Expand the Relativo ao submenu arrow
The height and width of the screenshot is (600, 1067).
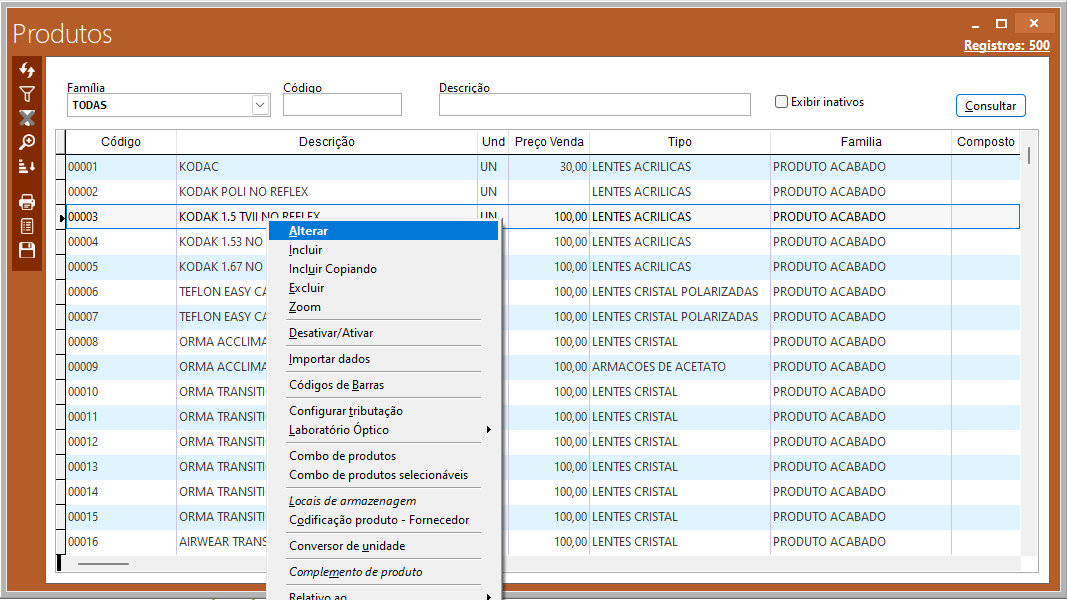pos(489,596)
